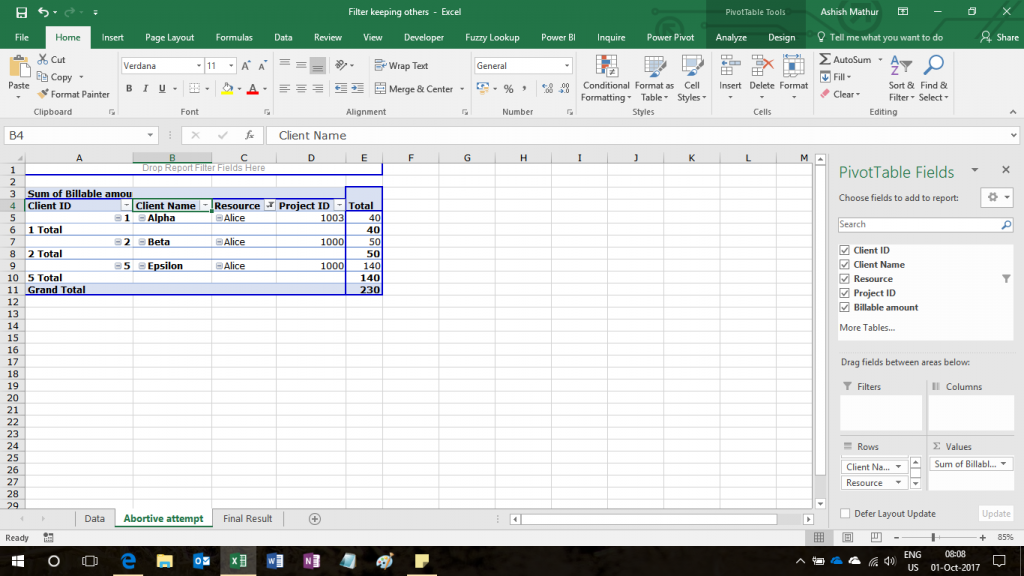This screenshot has width=1024, height=576.
Task: Click Merge & Center button
Action: click(x=414, y=88)
